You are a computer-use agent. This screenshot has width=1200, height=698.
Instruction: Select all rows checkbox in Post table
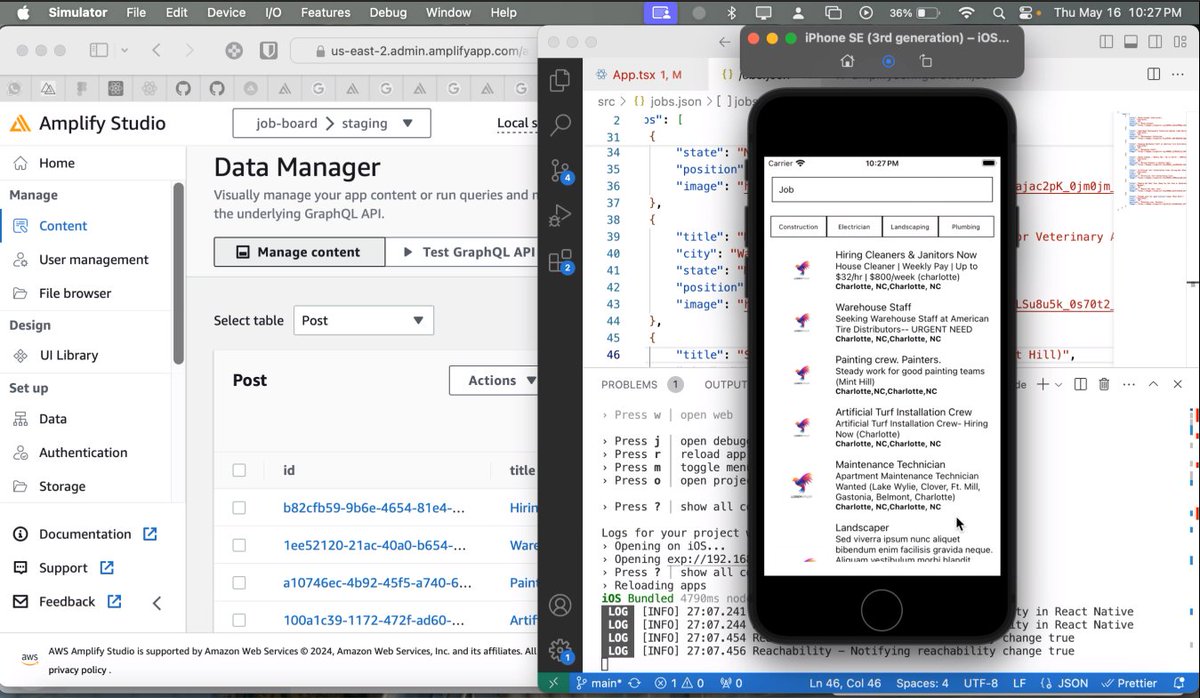pyautogui.click(x=239, y=470)
